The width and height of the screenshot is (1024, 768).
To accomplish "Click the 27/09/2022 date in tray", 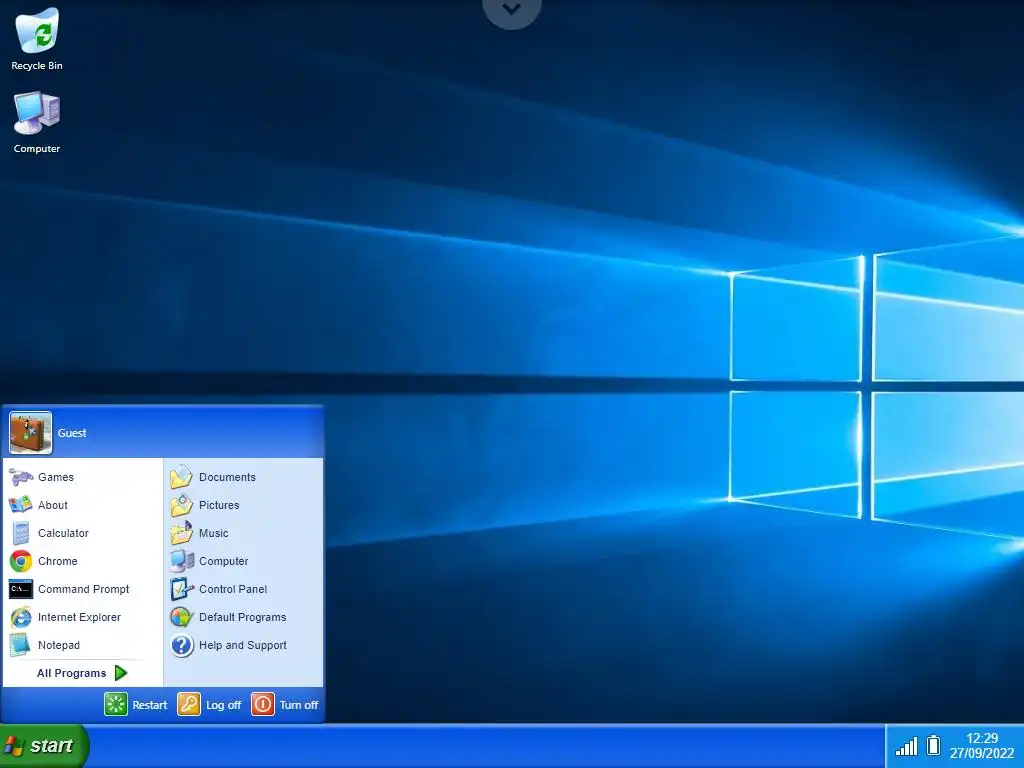I will (x=982, y=754).
